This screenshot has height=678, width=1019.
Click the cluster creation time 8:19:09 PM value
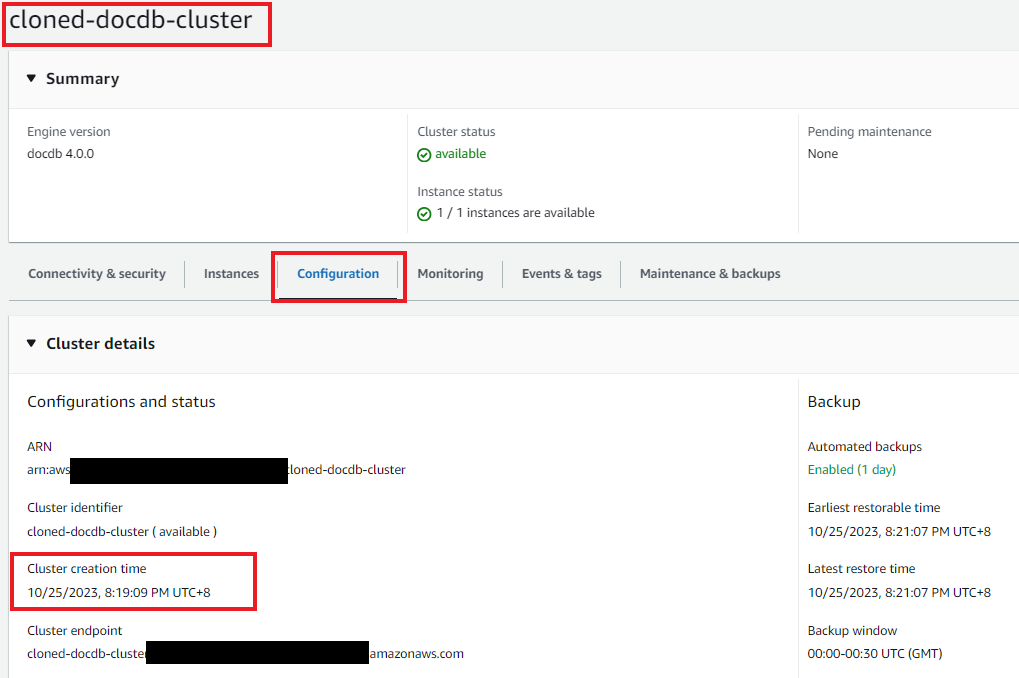point(119,592)
